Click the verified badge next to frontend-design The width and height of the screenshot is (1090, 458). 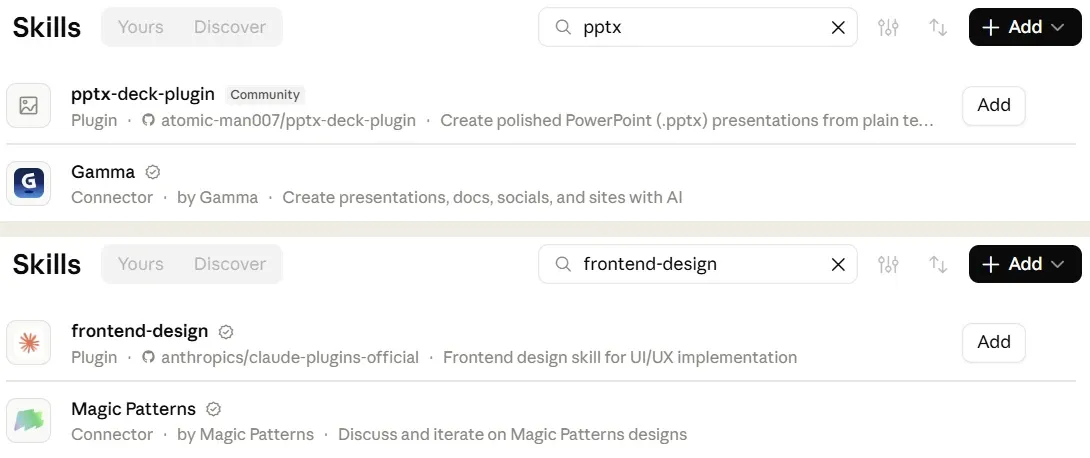point(226,332)
